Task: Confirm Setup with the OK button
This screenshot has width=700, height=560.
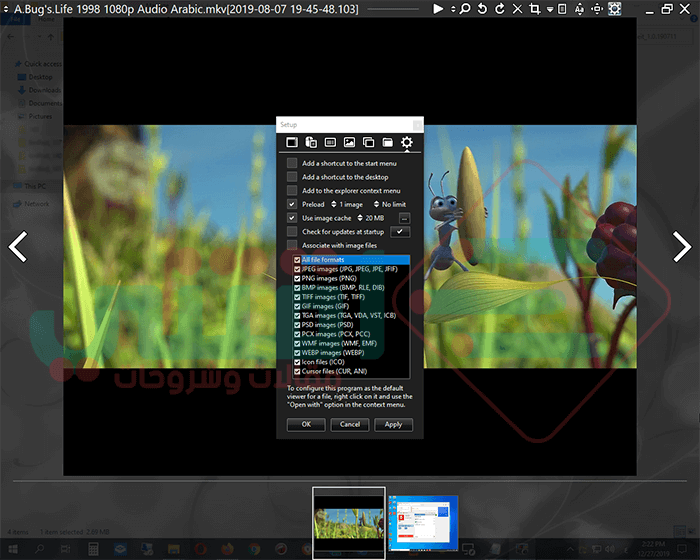Action: pyautogui.click(x=306, y=424)
